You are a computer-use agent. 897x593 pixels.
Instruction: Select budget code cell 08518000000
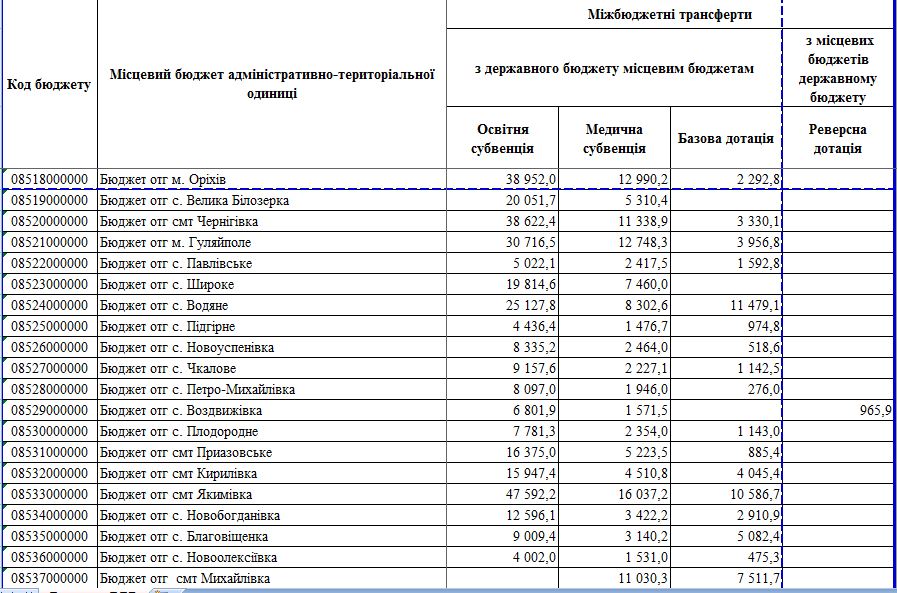pyautogui.click(x=50, y=180)
